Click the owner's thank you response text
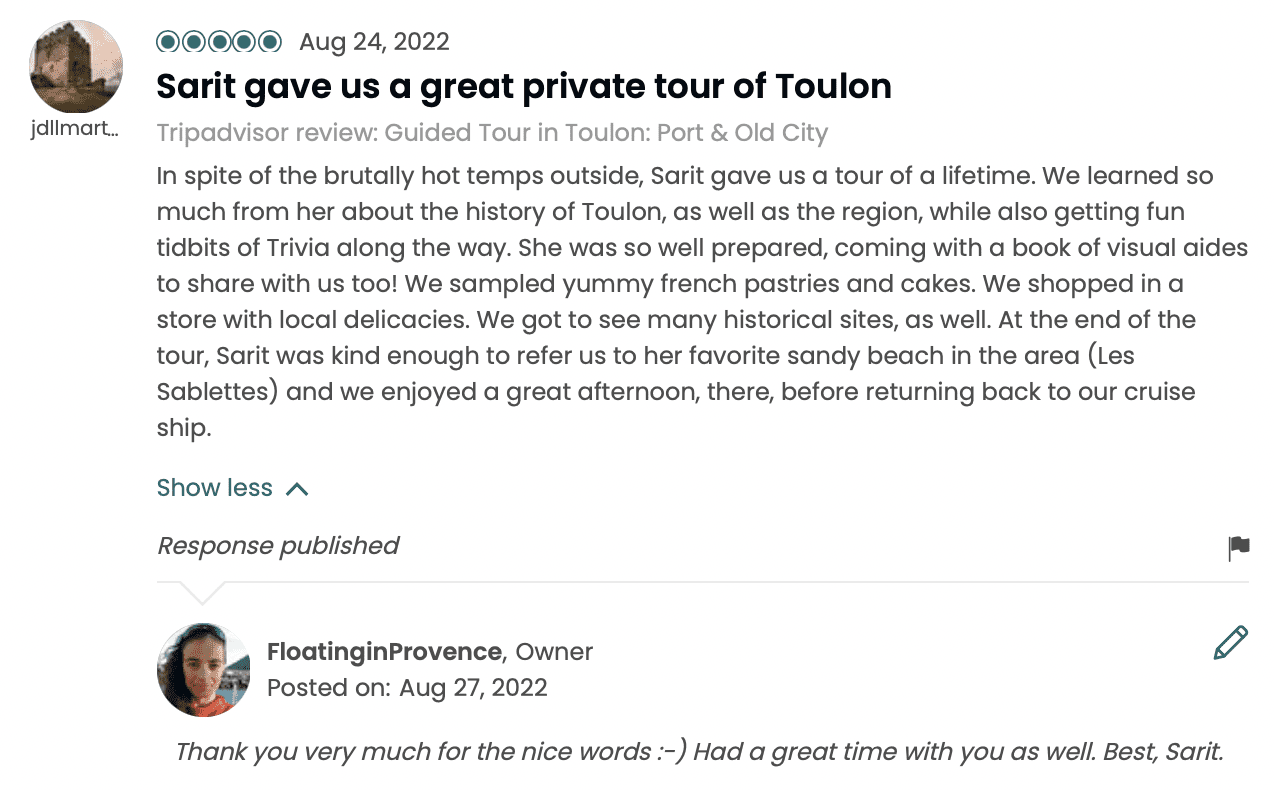This screenshot has height=790, width=1274. pyautogui.click(x=699, y=752)
